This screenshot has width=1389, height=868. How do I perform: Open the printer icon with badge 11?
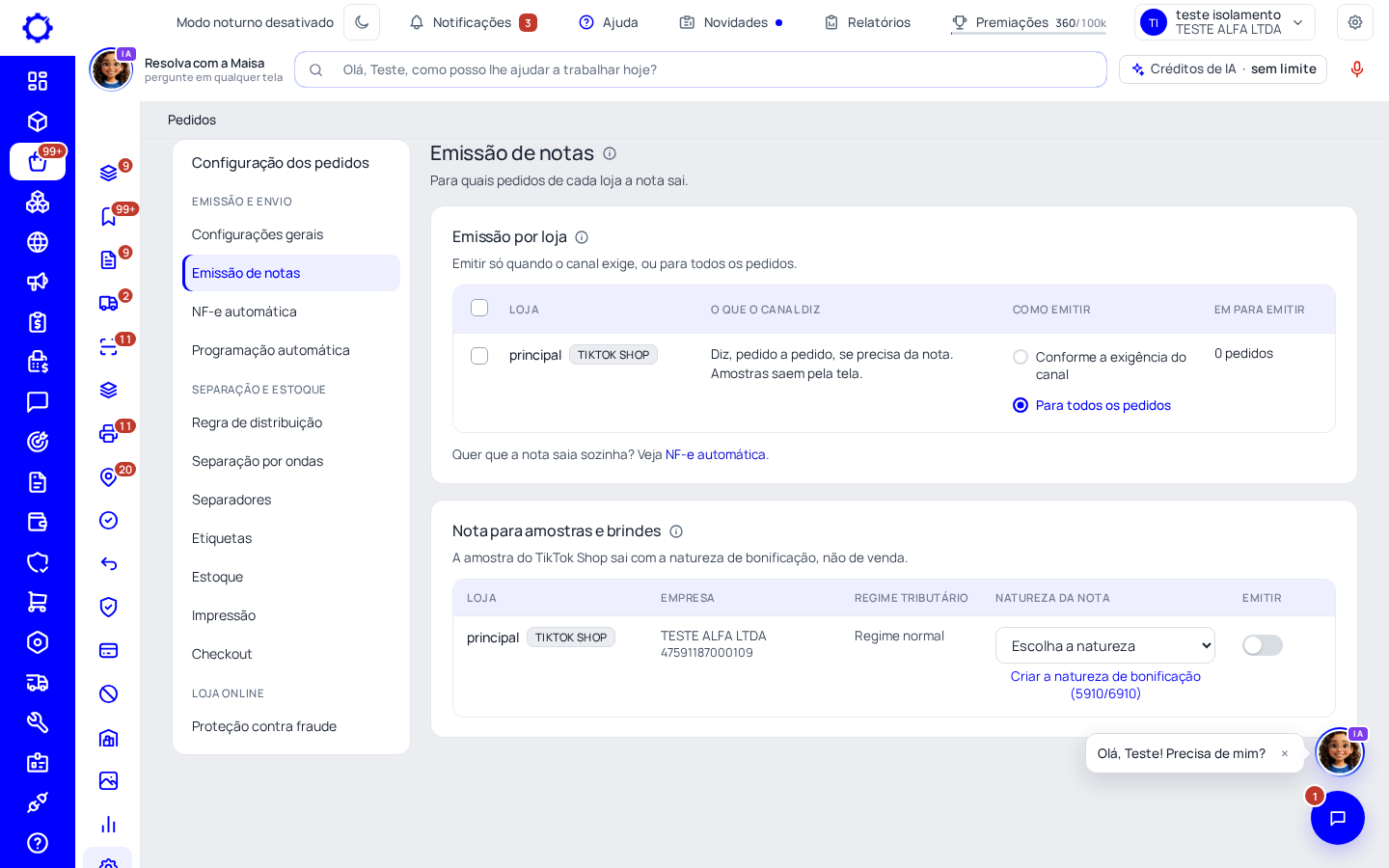pos(109,434)
